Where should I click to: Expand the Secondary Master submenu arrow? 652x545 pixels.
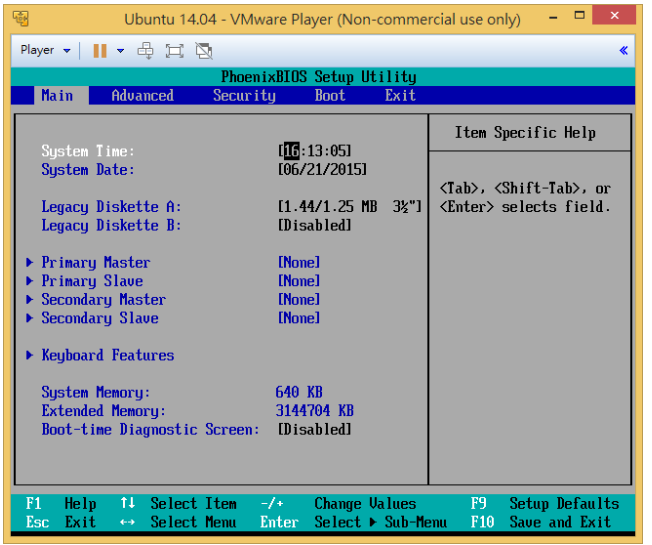(x=29, y=299)
